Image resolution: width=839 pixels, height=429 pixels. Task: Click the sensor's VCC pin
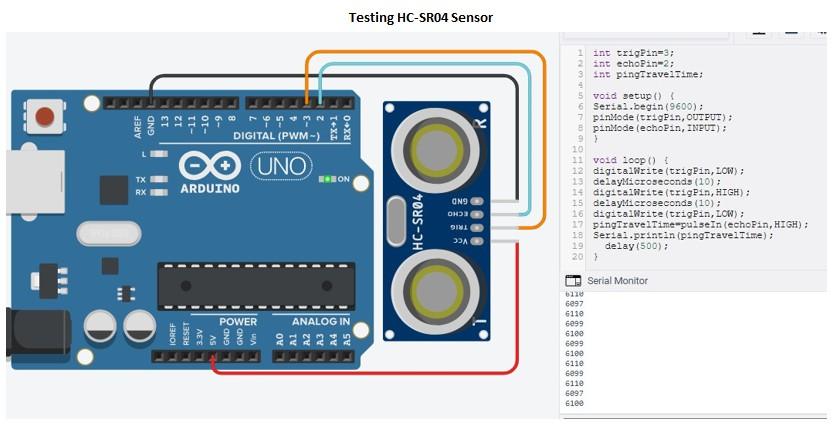[477, 241]
